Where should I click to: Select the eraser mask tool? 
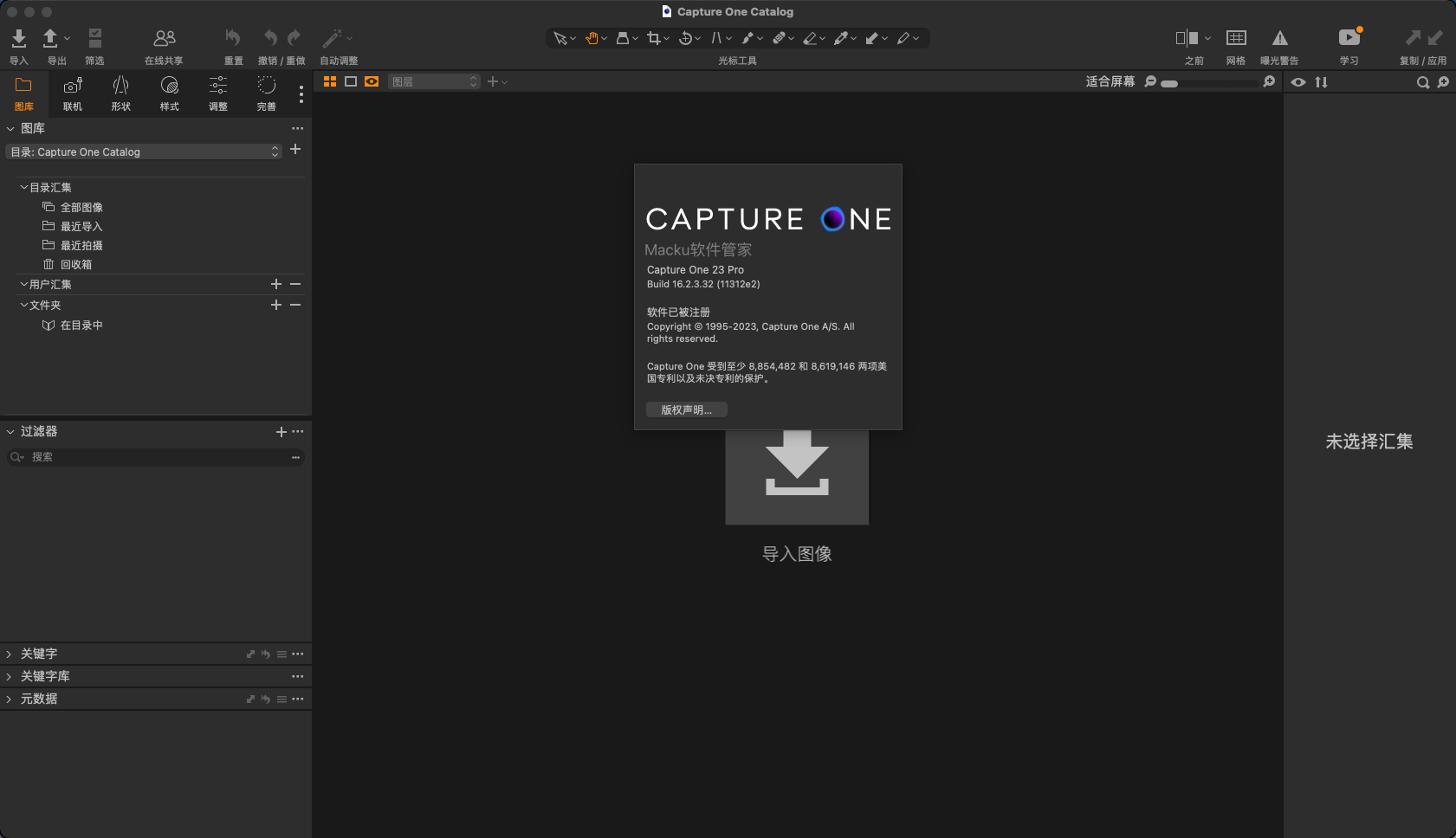pyautogui.click(x=810, y=38)
